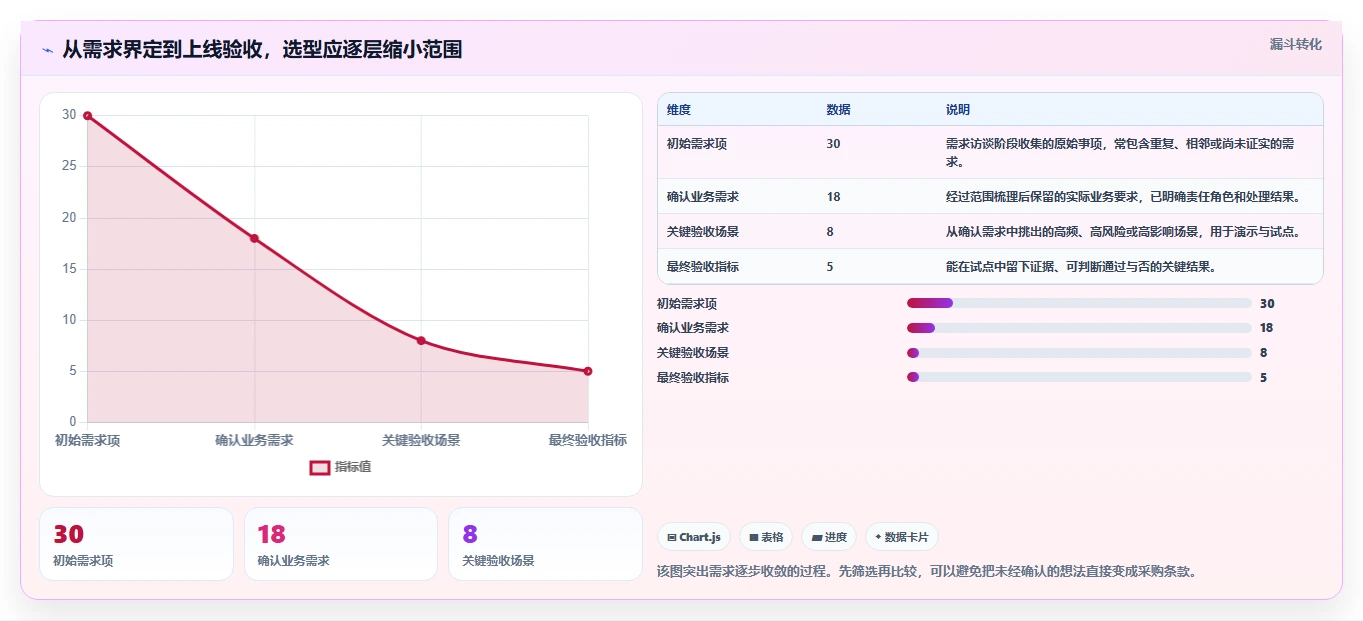Click the 指标值 legend color box
Viewport: 1363px width, 621px height.
tap(320, 467)
